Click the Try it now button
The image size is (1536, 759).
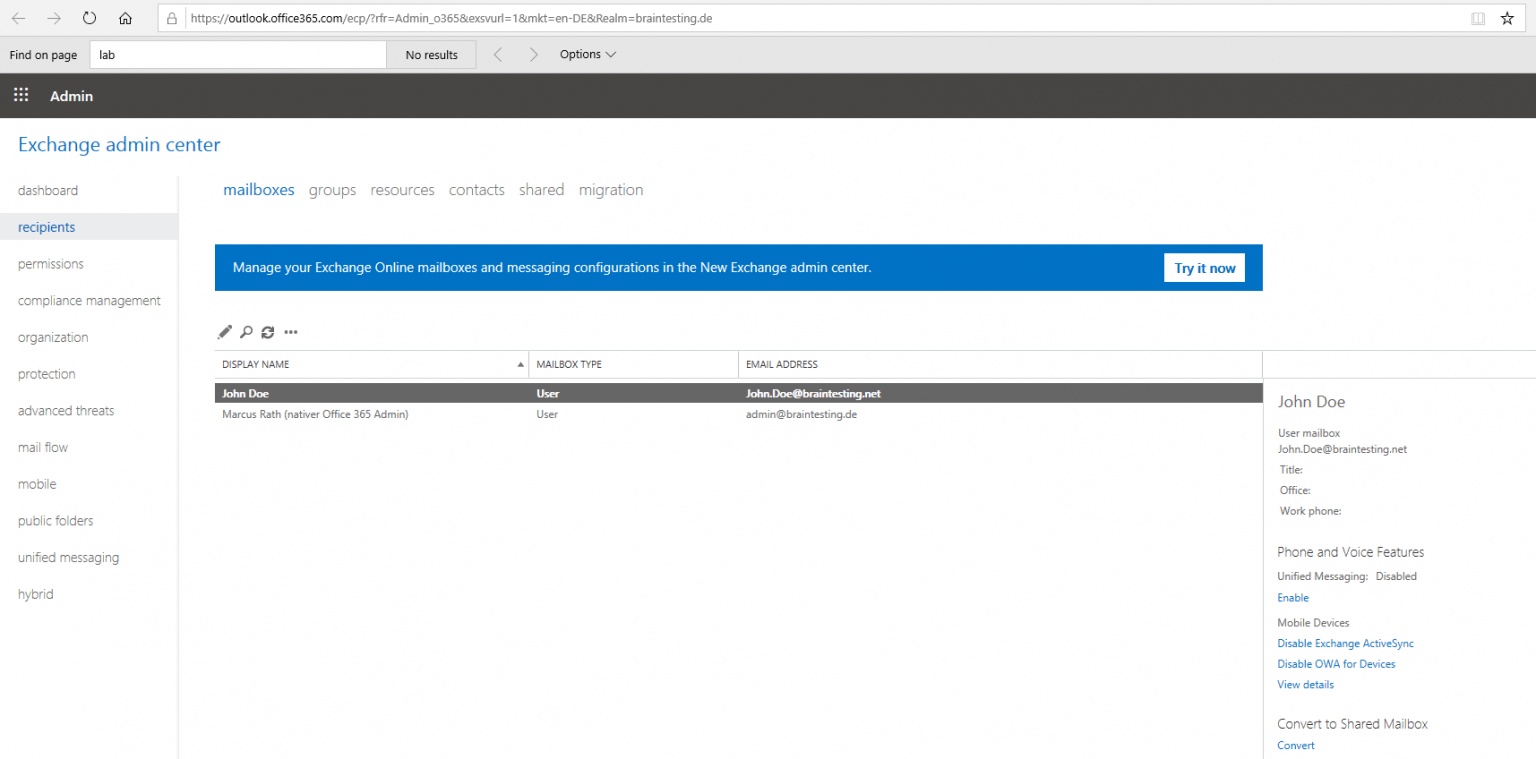[1204, 267]
